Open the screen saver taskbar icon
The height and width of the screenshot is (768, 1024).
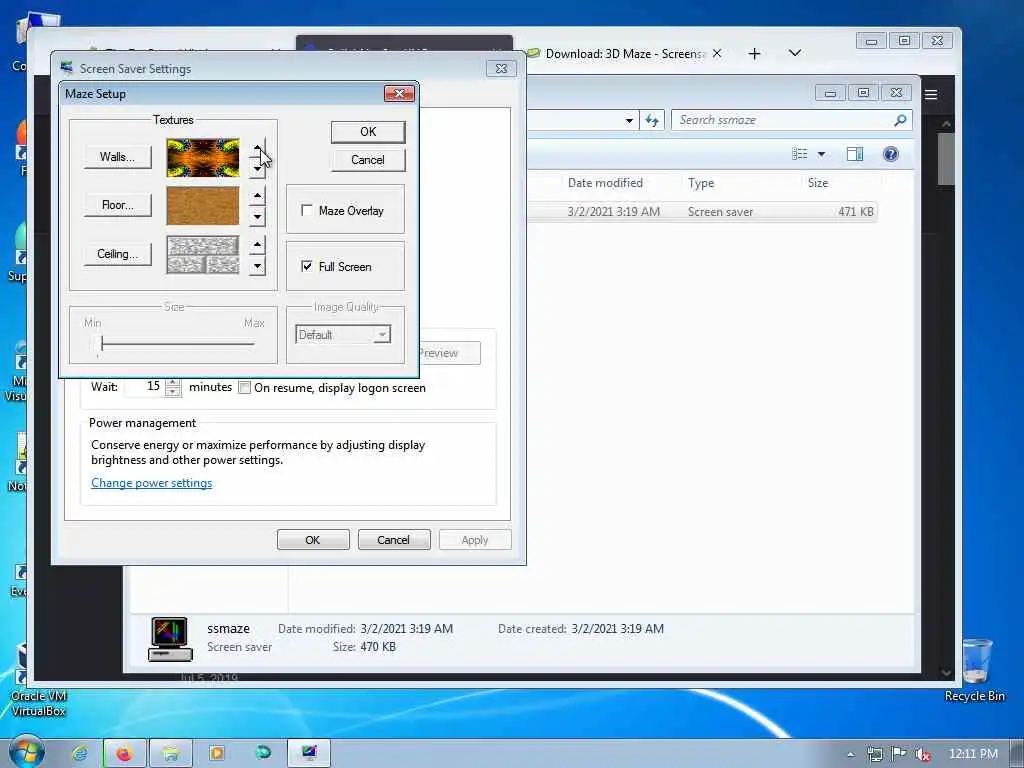[310, 754]
